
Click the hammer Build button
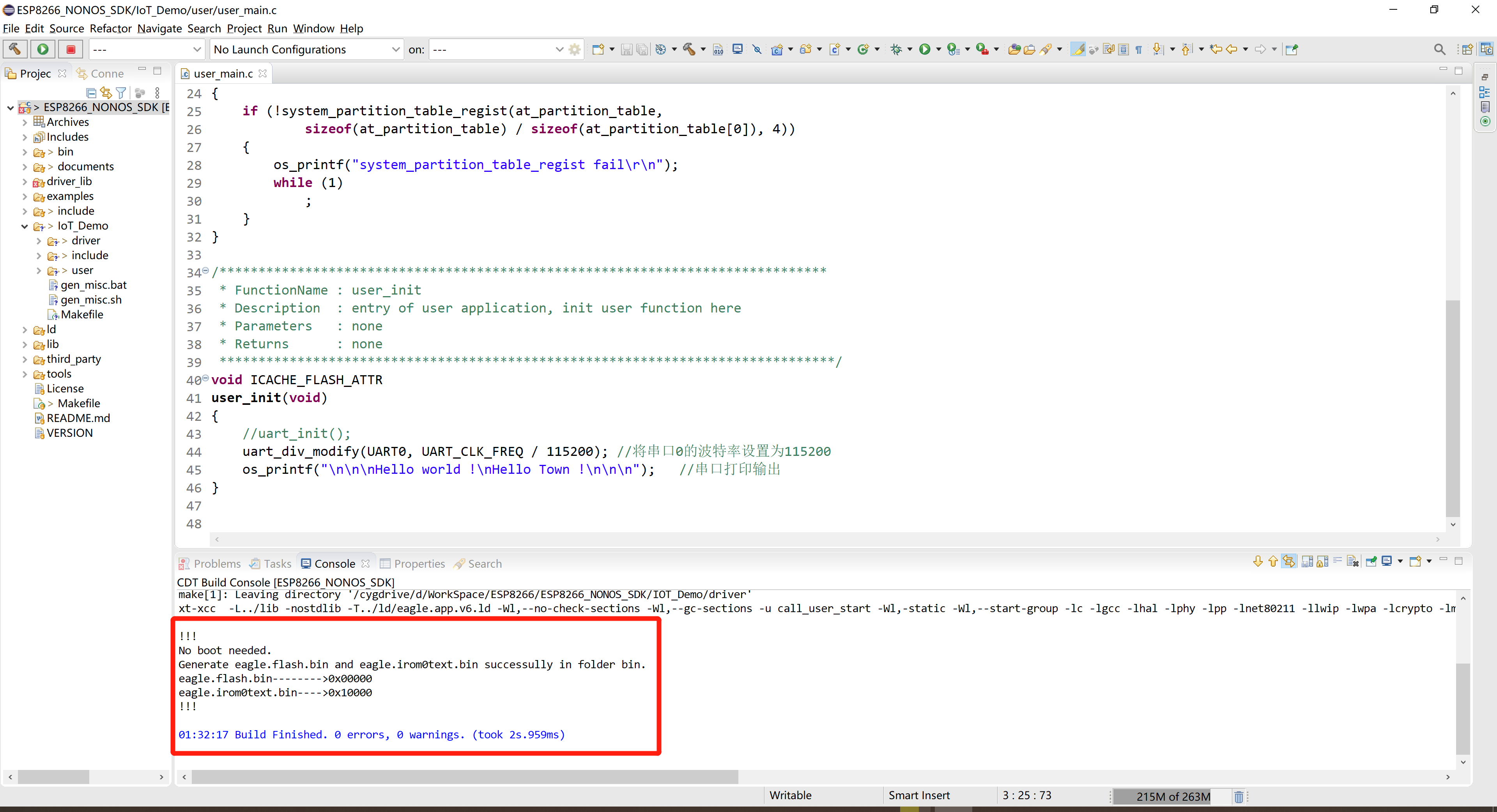(x=14, y=49)
